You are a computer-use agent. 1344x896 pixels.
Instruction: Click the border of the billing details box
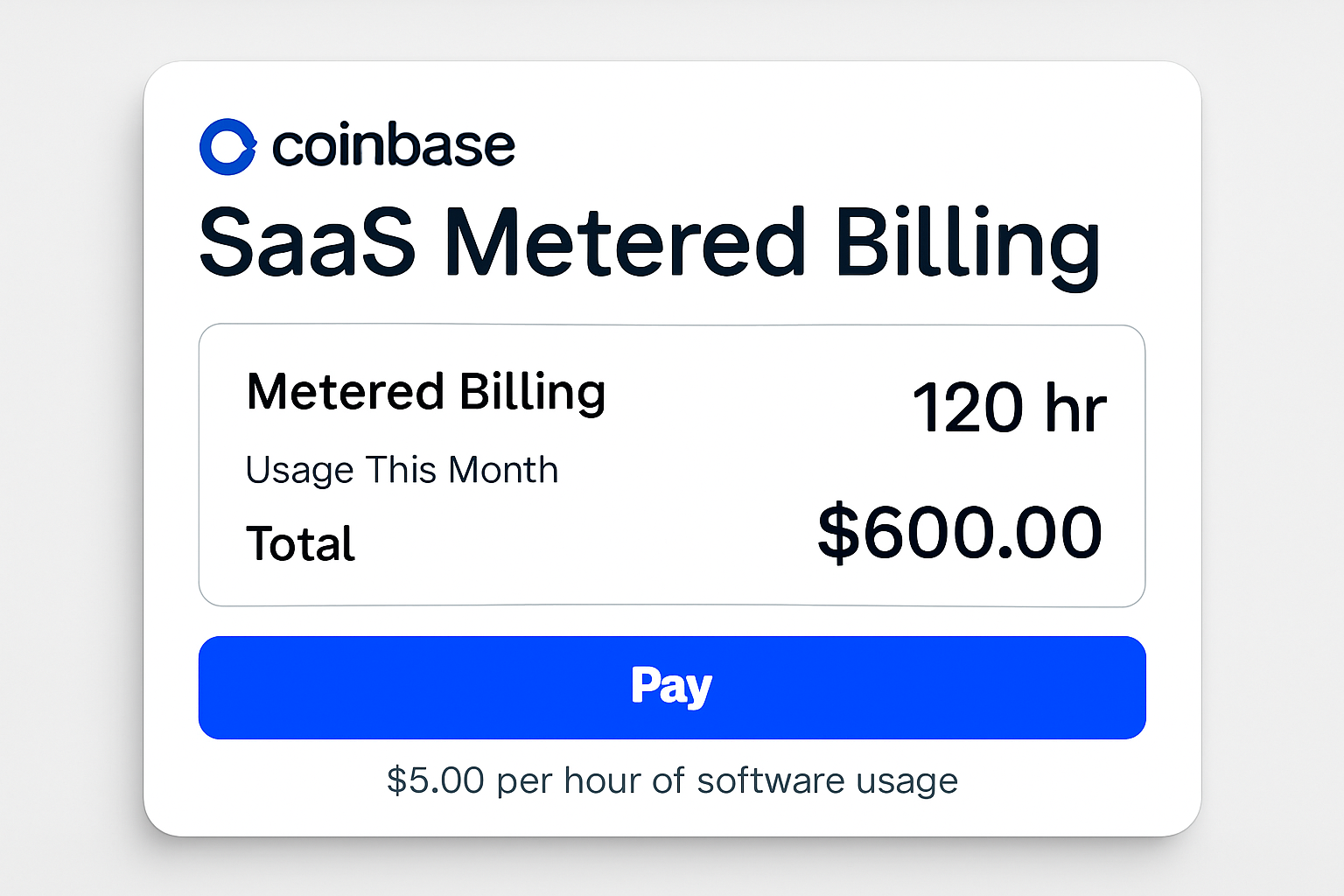[x=672, y=325]
